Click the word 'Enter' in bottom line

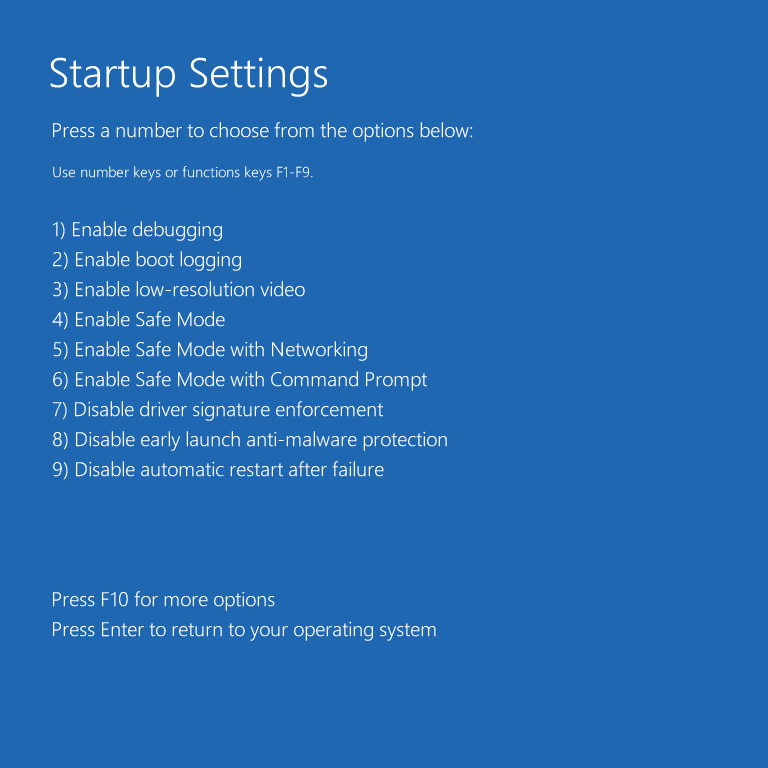(x=122, y=630)
